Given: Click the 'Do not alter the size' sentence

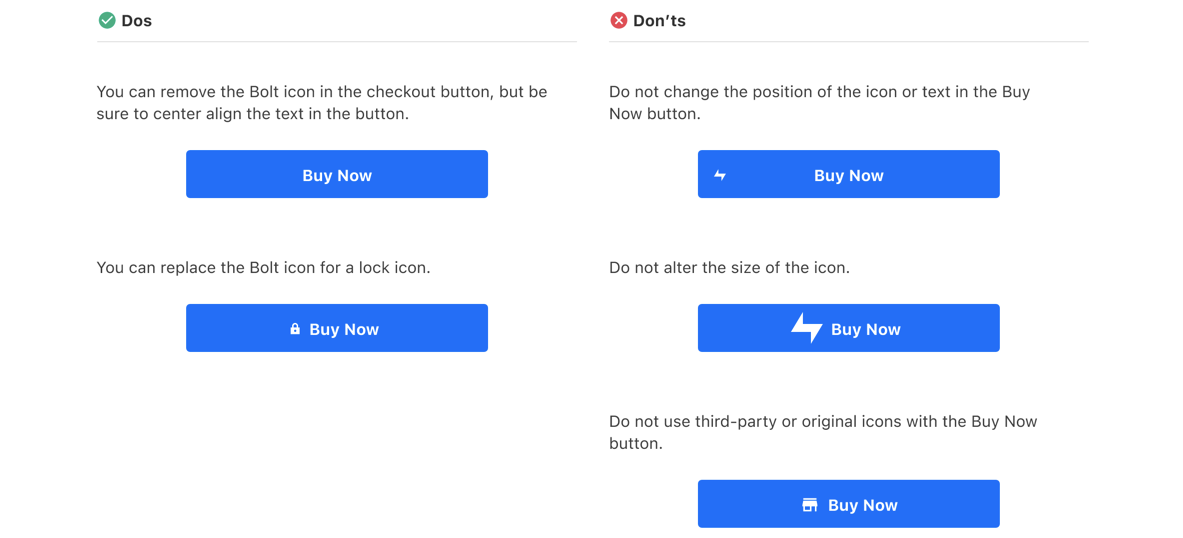Looking at the screenshot, I should coord(730,268).
